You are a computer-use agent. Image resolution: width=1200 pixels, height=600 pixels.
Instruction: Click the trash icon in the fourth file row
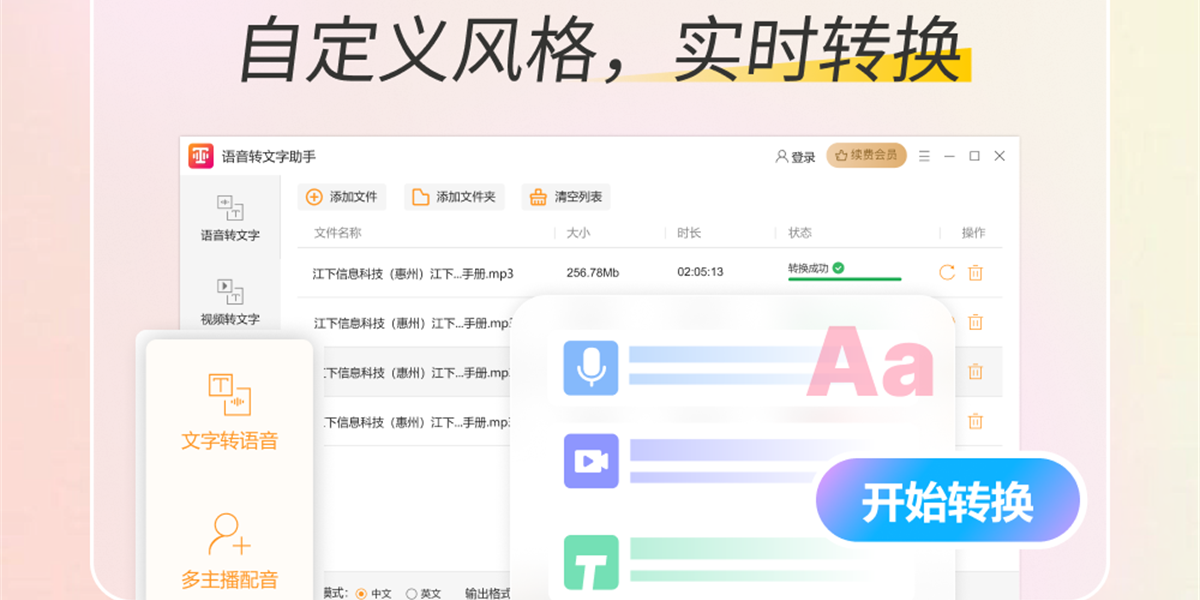coord(975,422)
